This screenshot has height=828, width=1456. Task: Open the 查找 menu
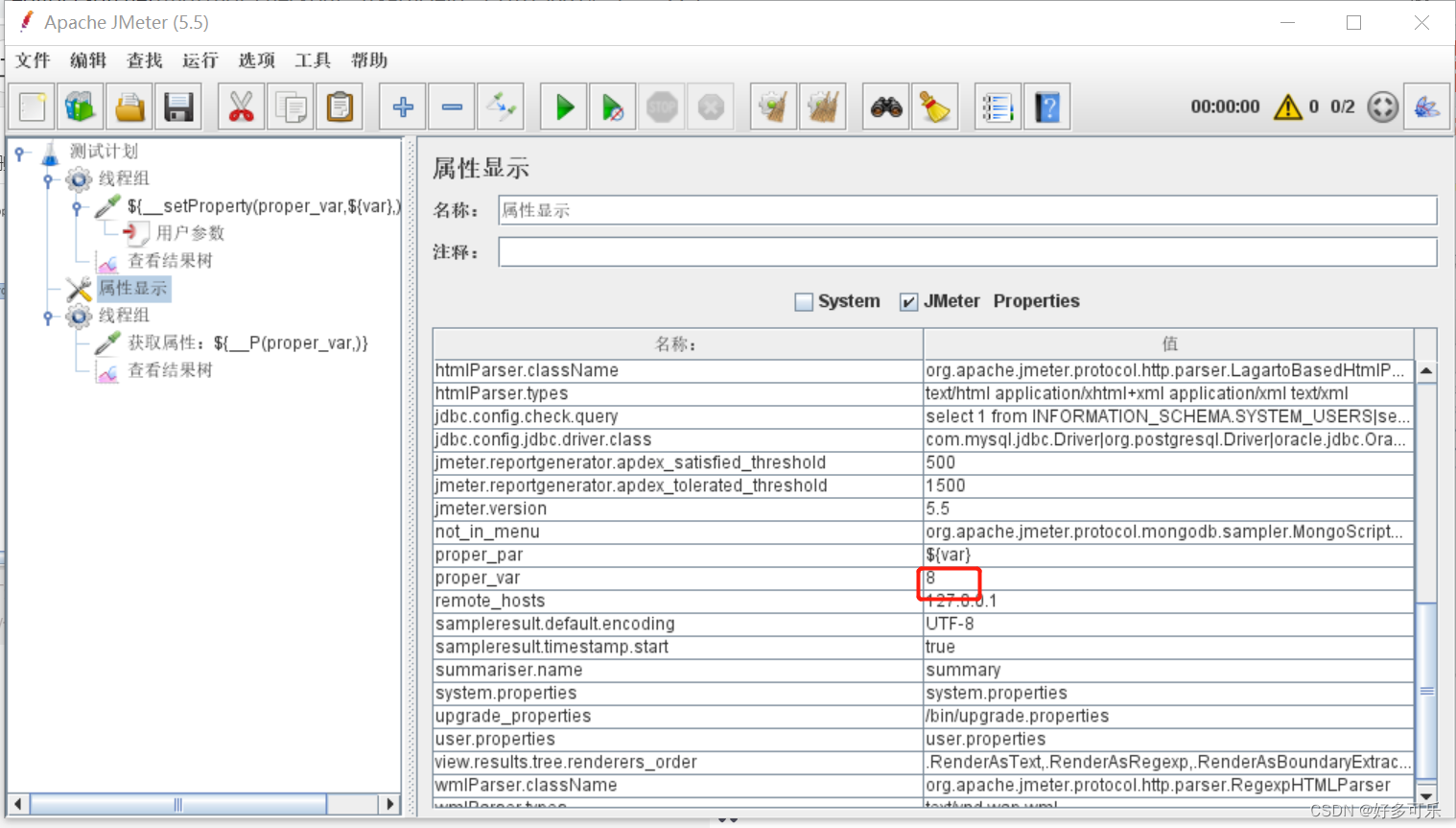[145, 60]
